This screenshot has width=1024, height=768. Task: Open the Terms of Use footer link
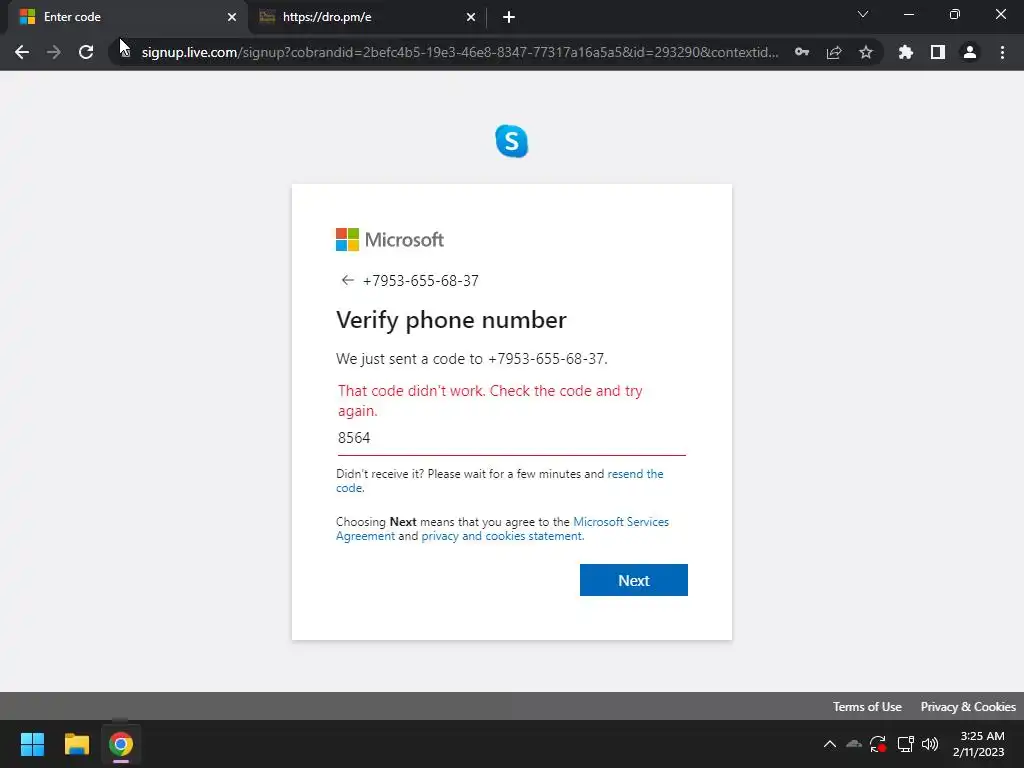[867, 707]
